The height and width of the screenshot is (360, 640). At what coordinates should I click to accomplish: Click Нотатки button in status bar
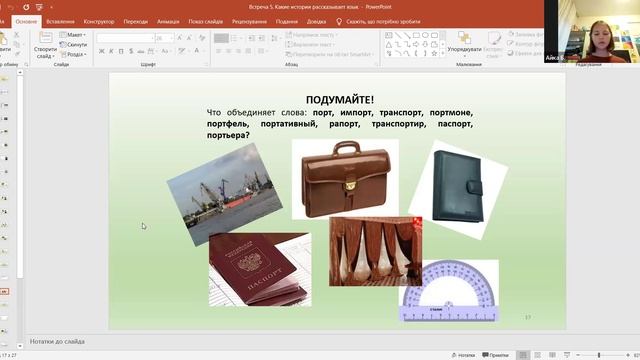[464, 355]
